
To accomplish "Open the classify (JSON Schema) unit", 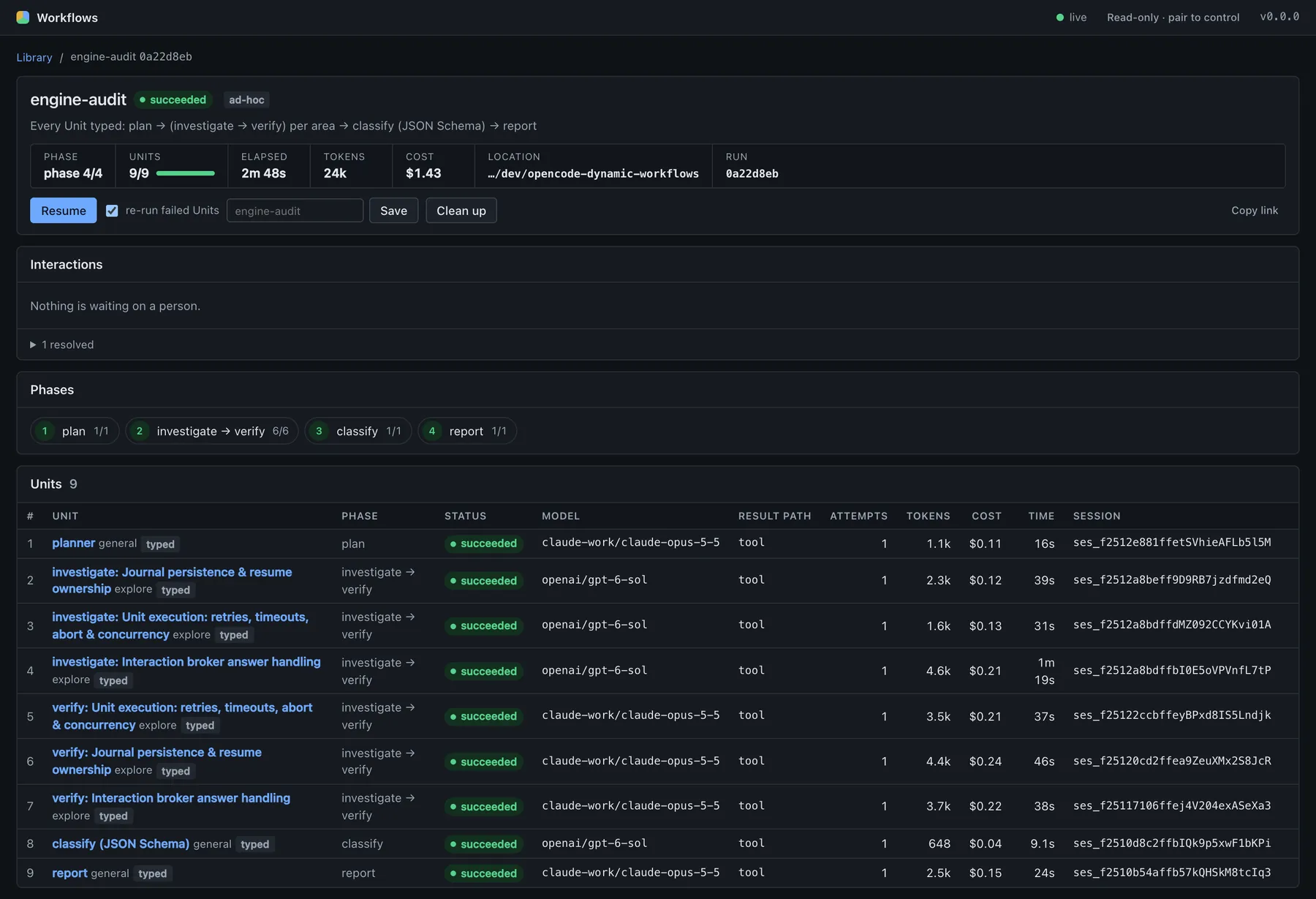I will pos(121,843).
